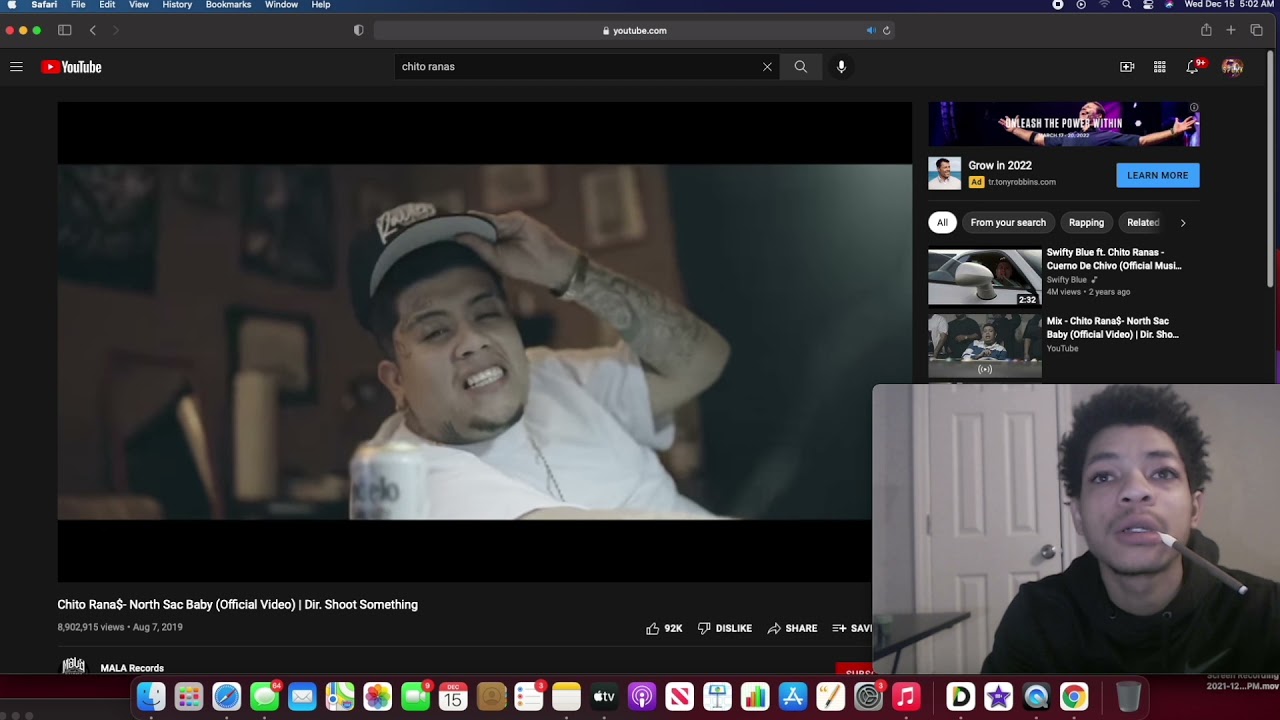Like the video with thumbs up
The height and width of the screenshot is (720, 1280).
tap(664, 628)
